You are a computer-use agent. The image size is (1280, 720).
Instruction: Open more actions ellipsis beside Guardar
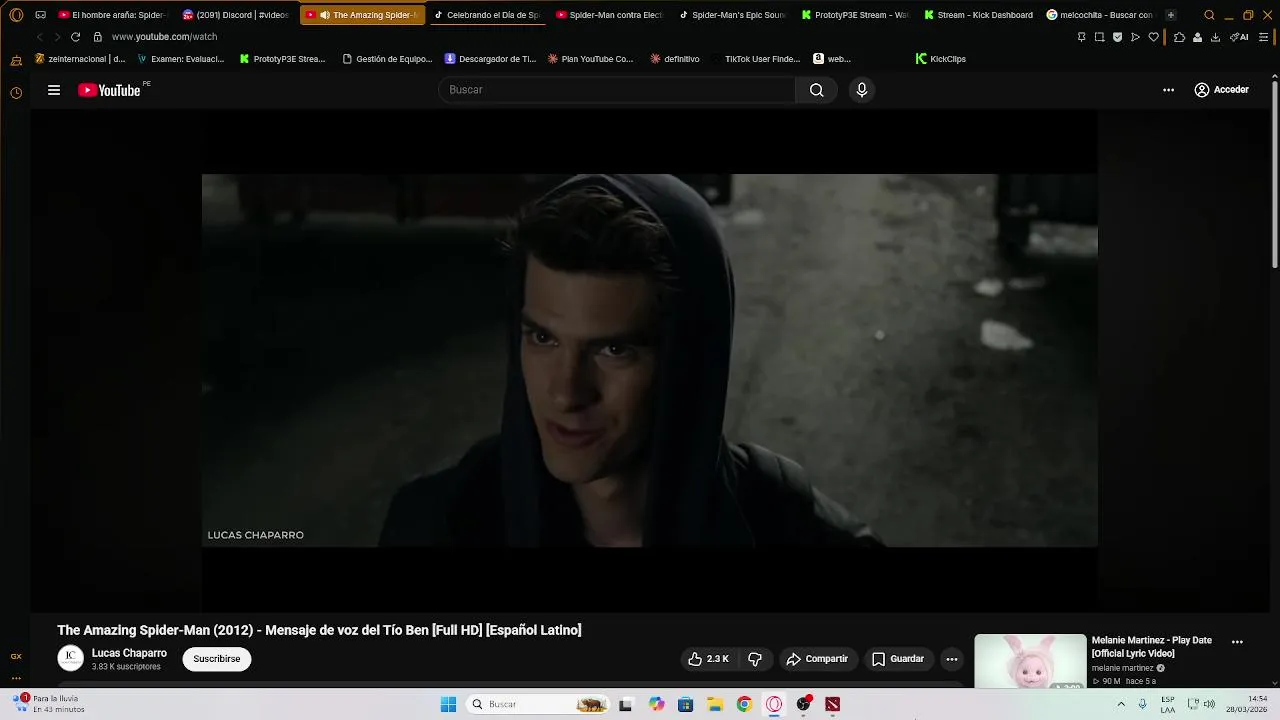click(x=952, y=659)
